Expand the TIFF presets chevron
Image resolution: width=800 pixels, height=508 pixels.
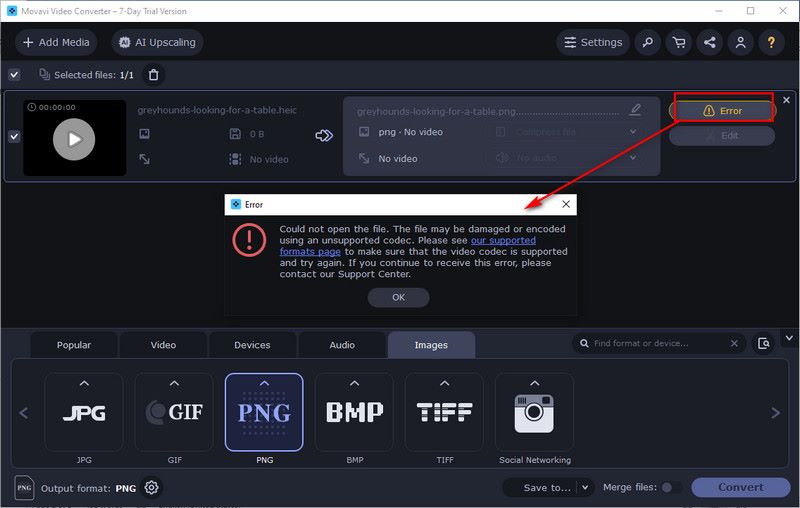(445, 383)
